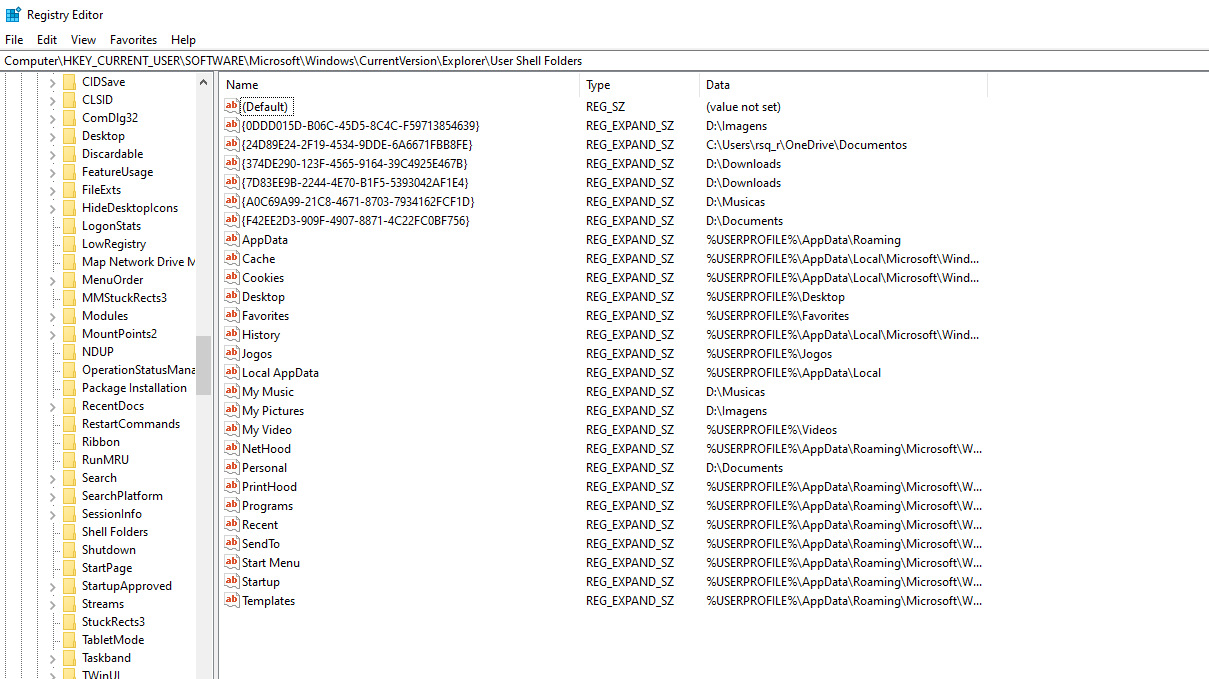Select the Discardable folder icon
Image resolution: width=1209 pixels, height=679 pixels.
[69, 154]
